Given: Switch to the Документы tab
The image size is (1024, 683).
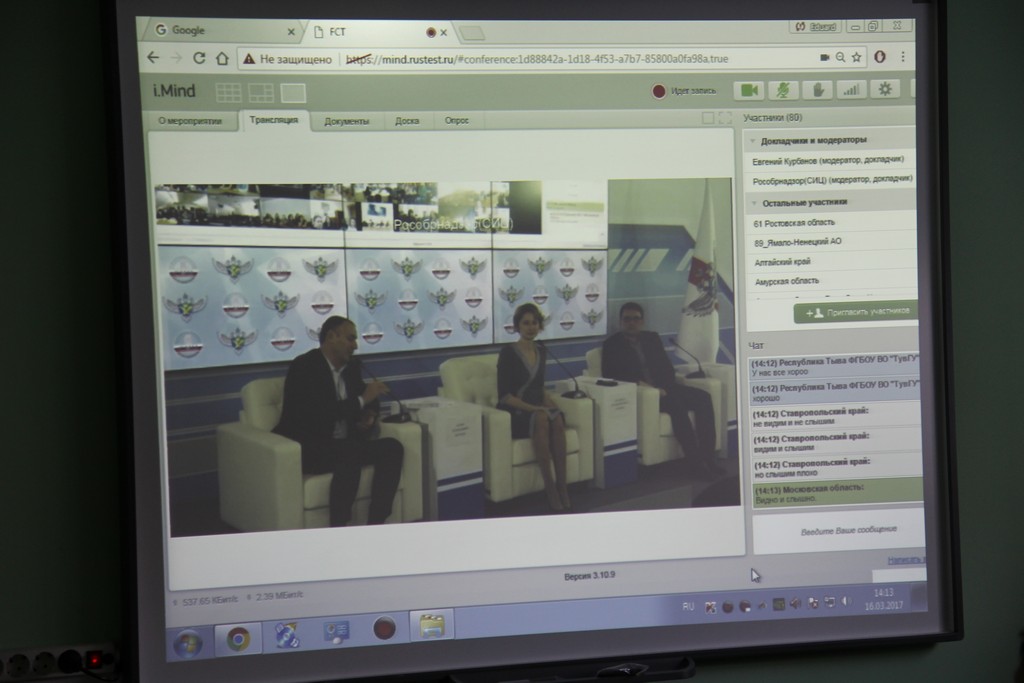Looking at the screenshot, I should pos(347,121).
